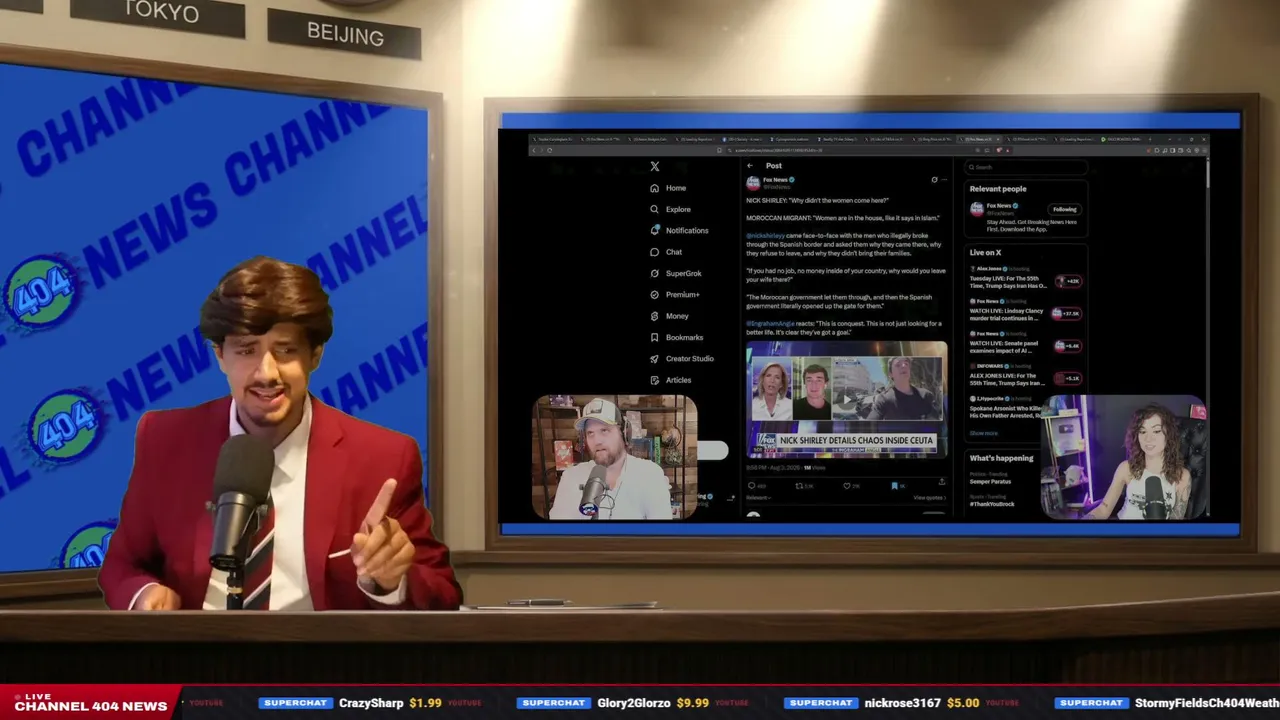
Task: Select the Bookmarks menu item
Action: [x=685, y=337]
